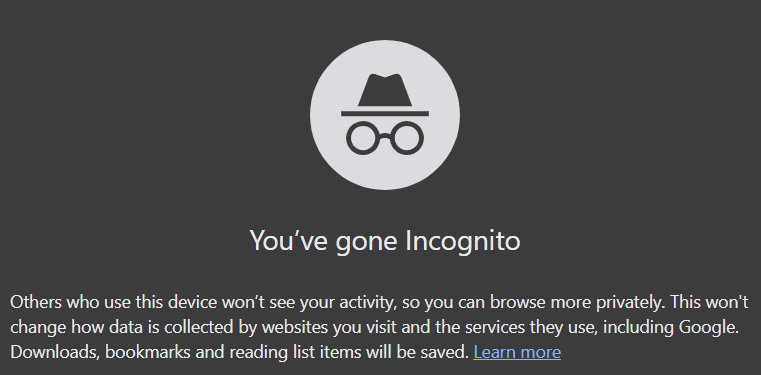Viewport: 761px width, 375px height.
Task: Click the right lens of the glasses
Action: tap(408, 138)
